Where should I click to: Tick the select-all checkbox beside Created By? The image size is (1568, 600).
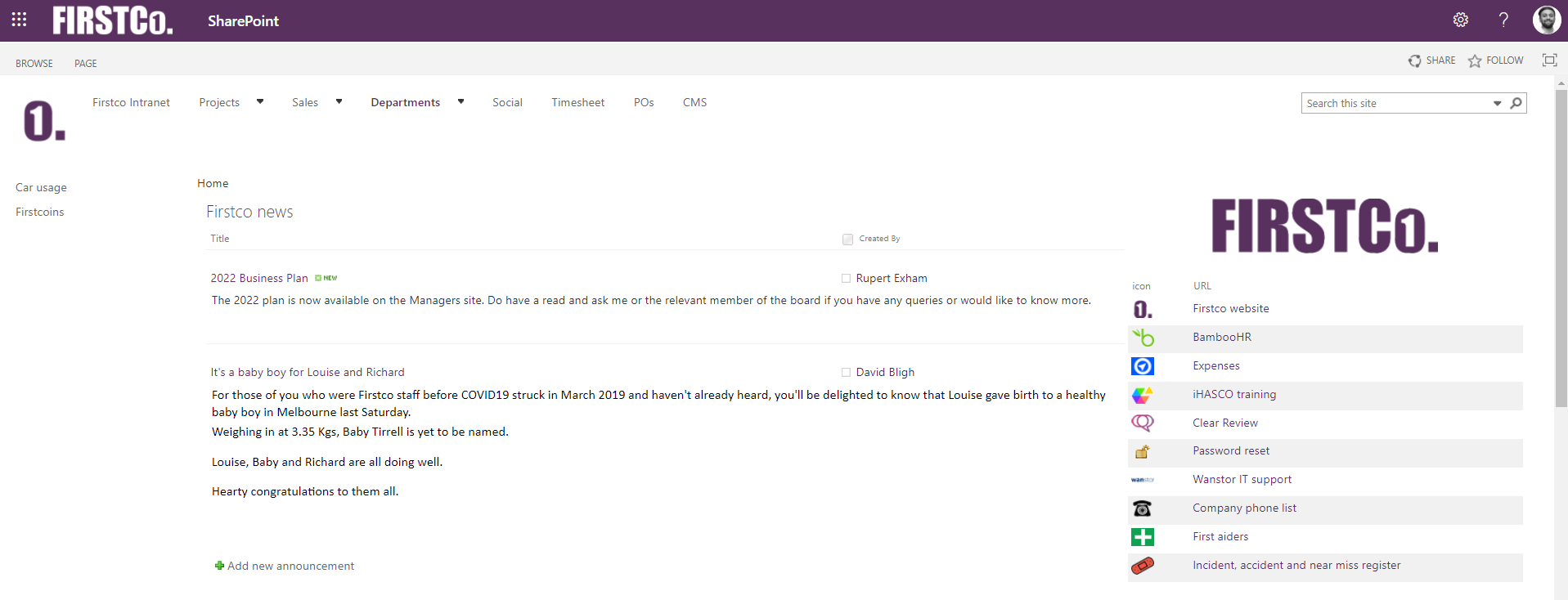coord(847,240)
